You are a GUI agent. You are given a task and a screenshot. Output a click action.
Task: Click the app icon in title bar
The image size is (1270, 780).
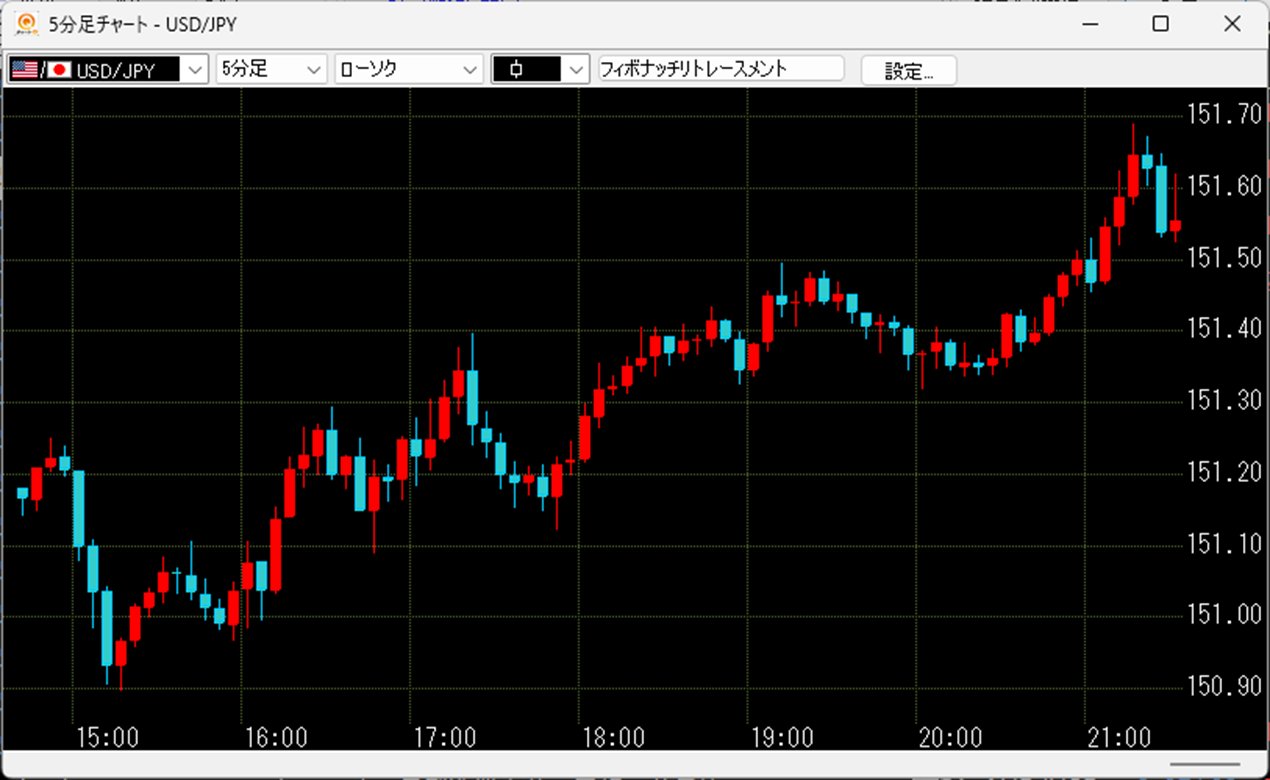27,23
